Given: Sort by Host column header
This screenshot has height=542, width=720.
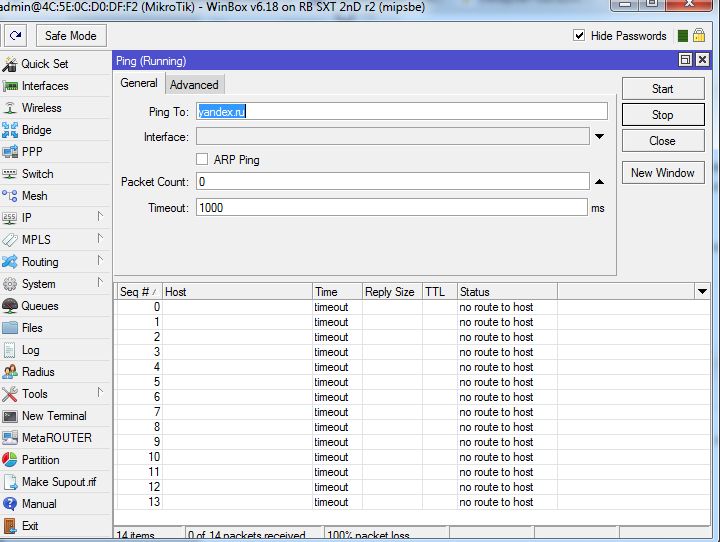Looking at the screenshot, I should pyautogui.click(x=237, y=292).
